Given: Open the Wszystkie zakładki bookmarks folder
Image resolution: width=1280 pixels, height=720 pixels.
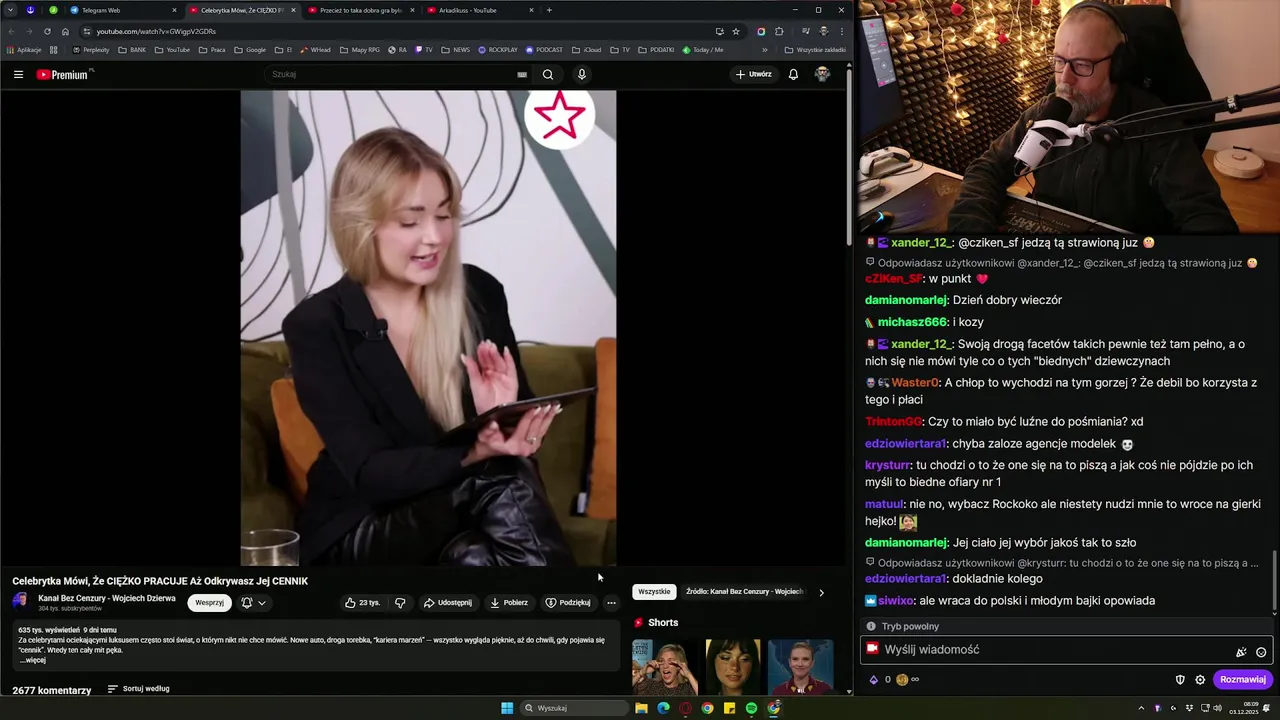Looking at the screenshot, I should (x=815, y=50).
